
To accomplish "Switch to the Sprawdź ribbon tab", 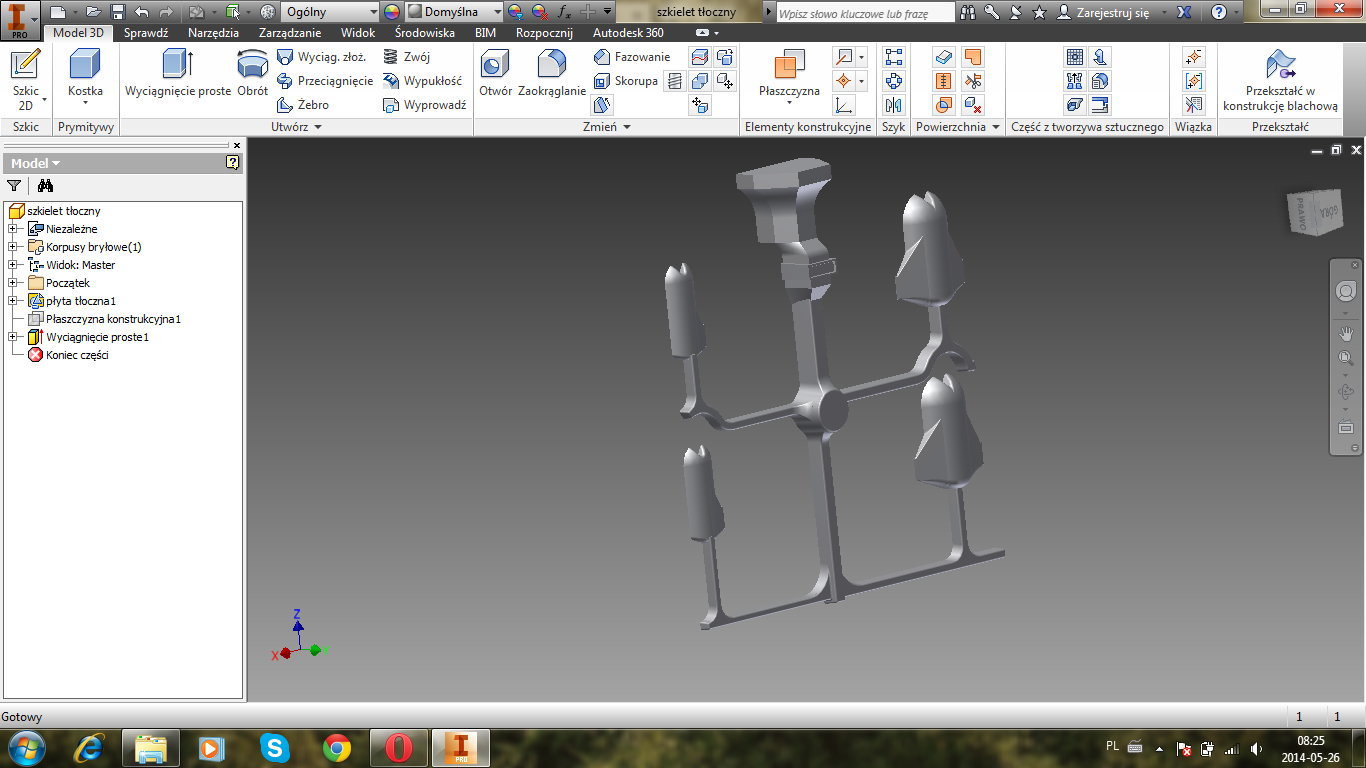I will pyautogui.click(x=146, y=33).
